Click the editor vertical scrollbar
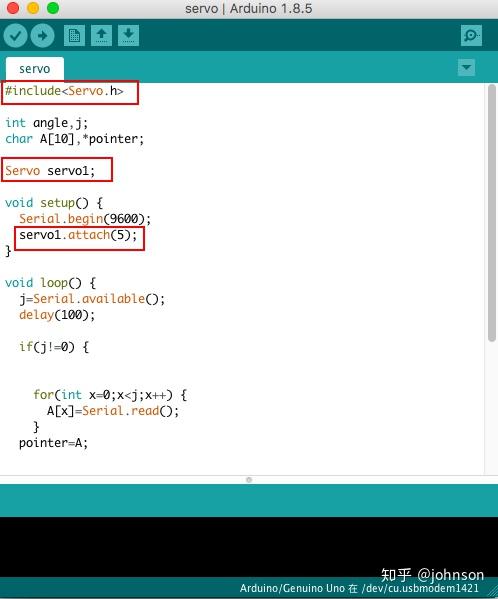This screenshot has width=498, height=599. click(x=492, y=212)
